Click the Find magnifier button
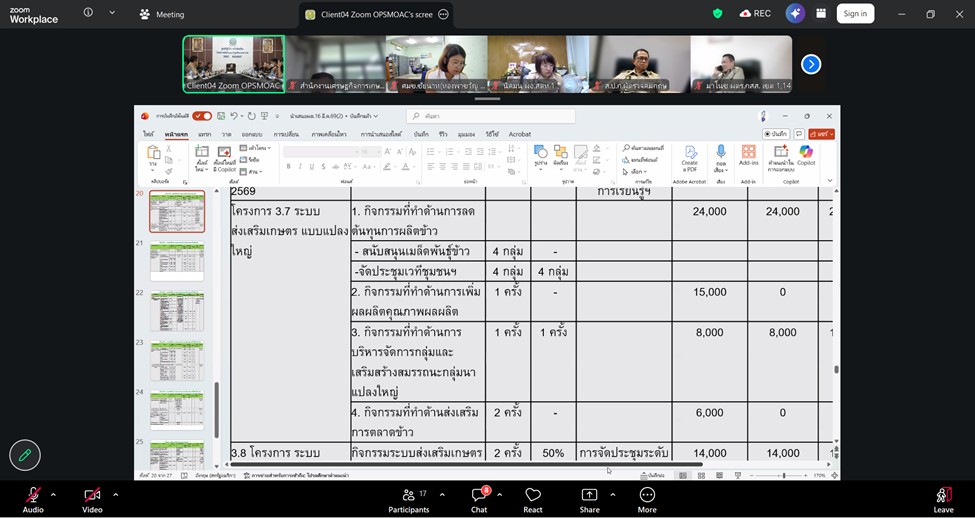975x518 pixels. click(x=643, y=148)
